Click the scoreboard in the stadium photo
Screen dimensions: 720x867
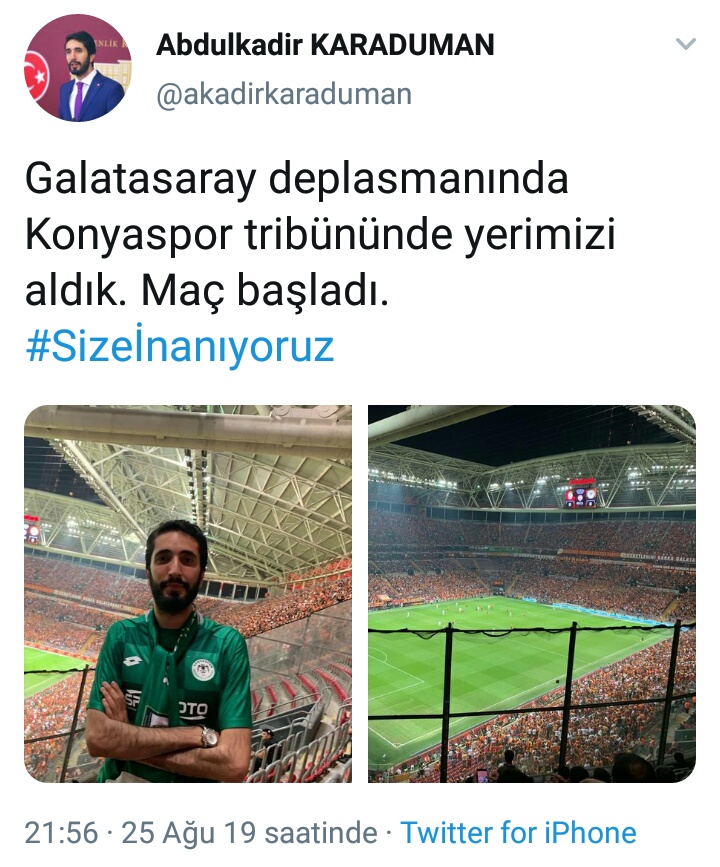tap(580, 494)
